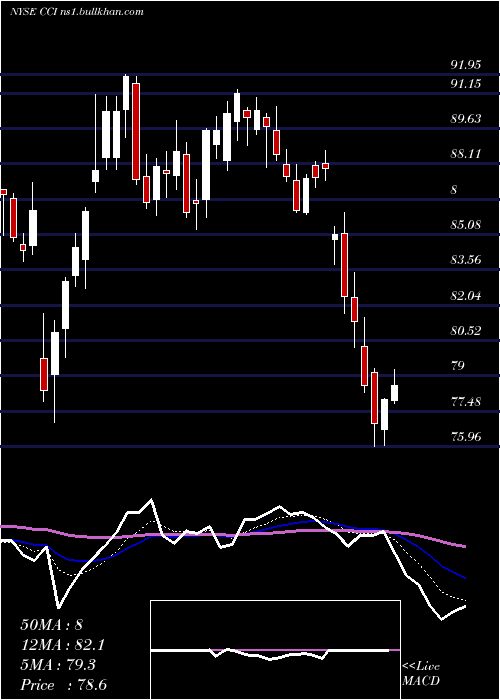Click the 75.96 price level label
Viewport: 500px width, 700px height.
[x=466, y=436]
